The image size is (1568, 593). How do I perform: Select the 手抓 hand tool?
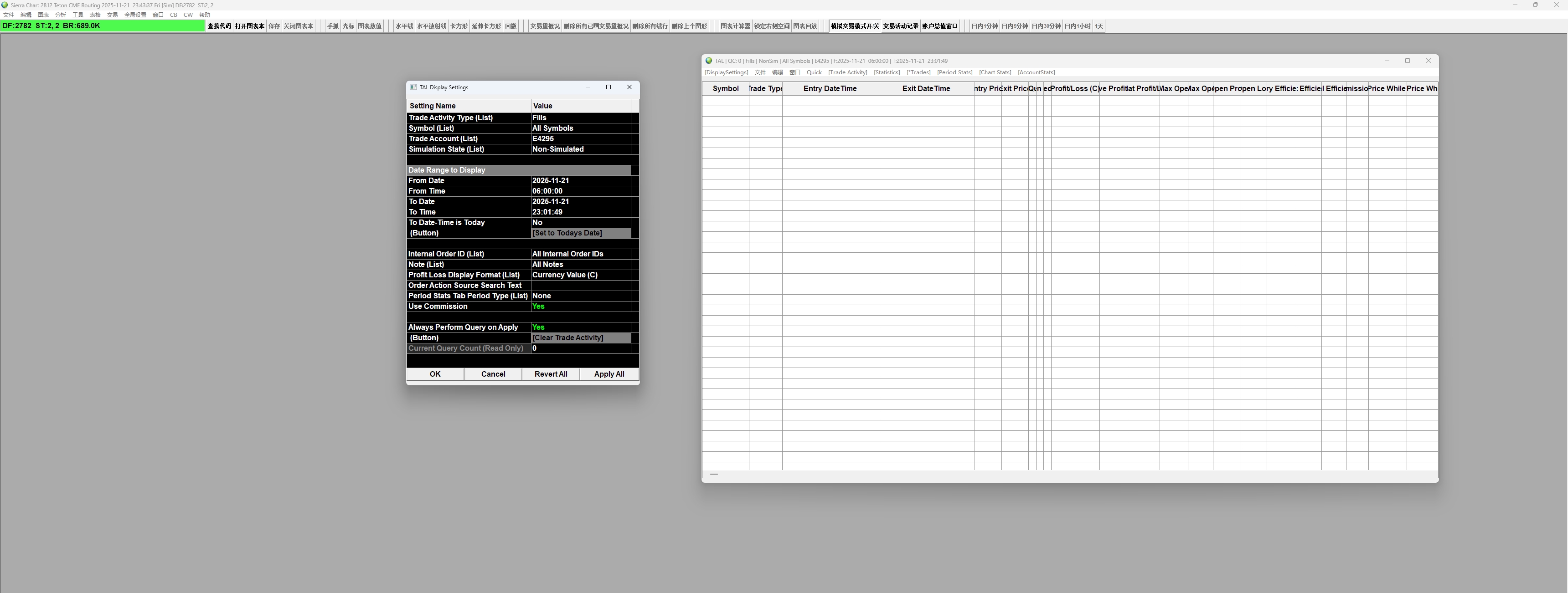coord(332,26)
